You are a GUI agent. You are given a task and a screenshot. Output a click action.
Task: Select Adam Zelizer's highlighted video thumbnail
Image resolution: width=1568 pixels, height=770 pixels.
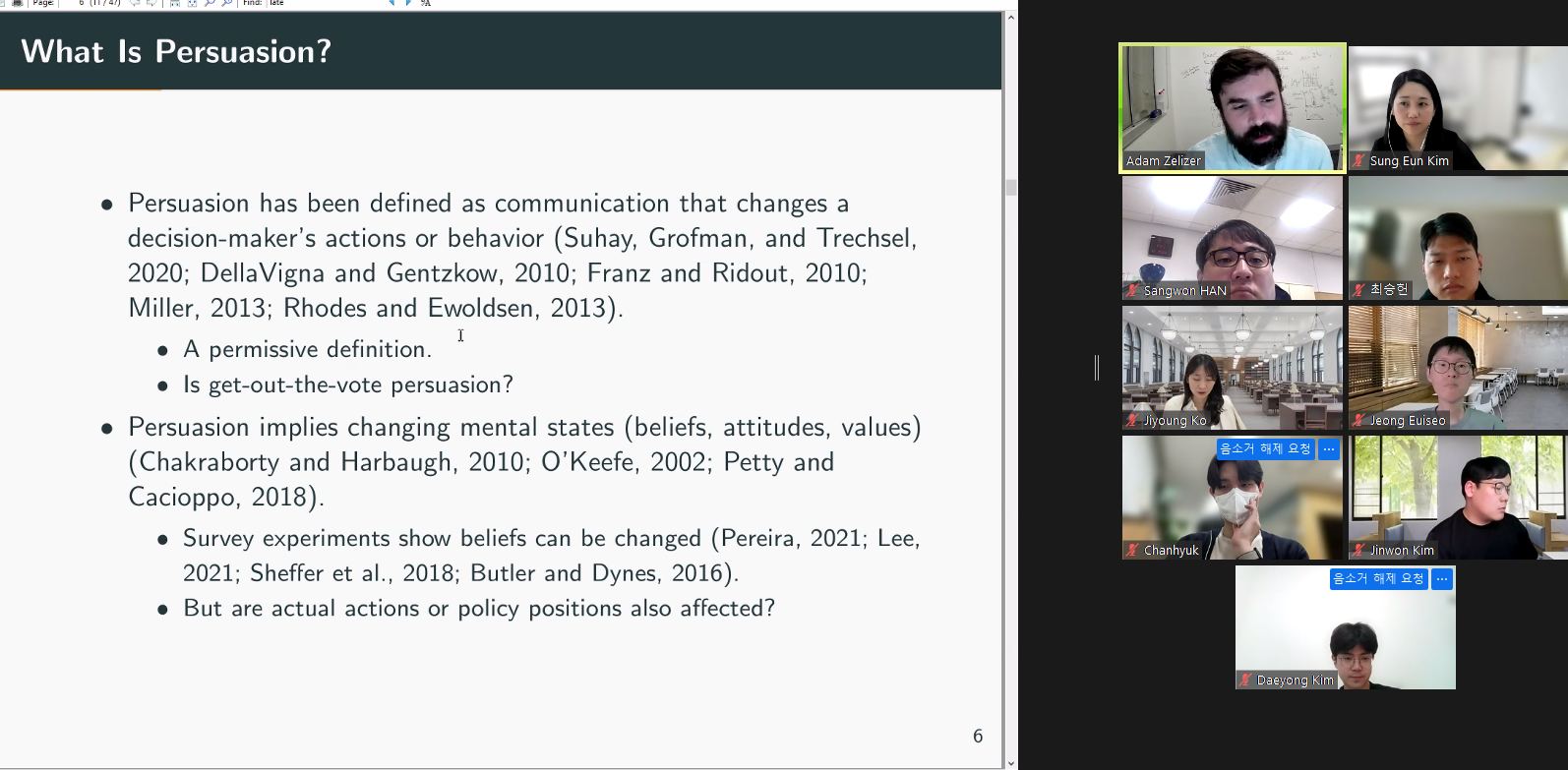click(1233, 108)
